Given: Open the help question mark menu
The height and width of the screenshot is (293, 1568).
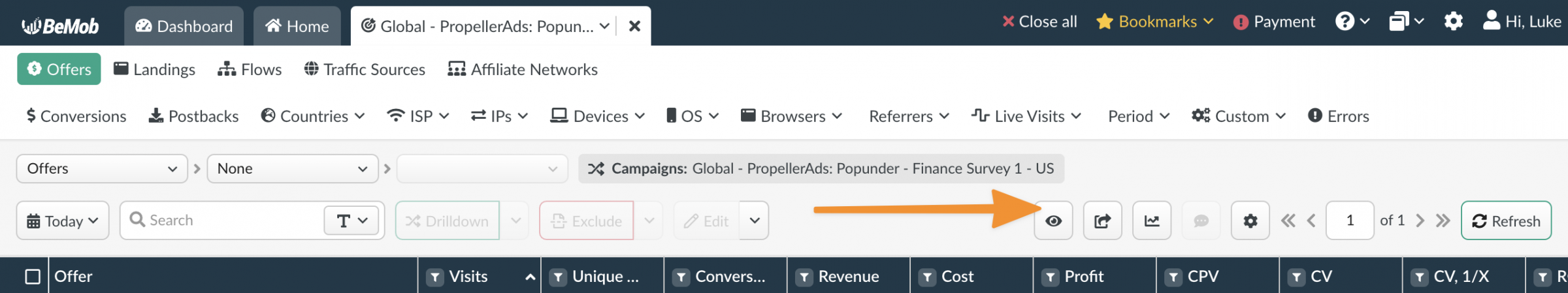Looking at the screenshot, I should pyautogui.click(x=1352, y=22).
